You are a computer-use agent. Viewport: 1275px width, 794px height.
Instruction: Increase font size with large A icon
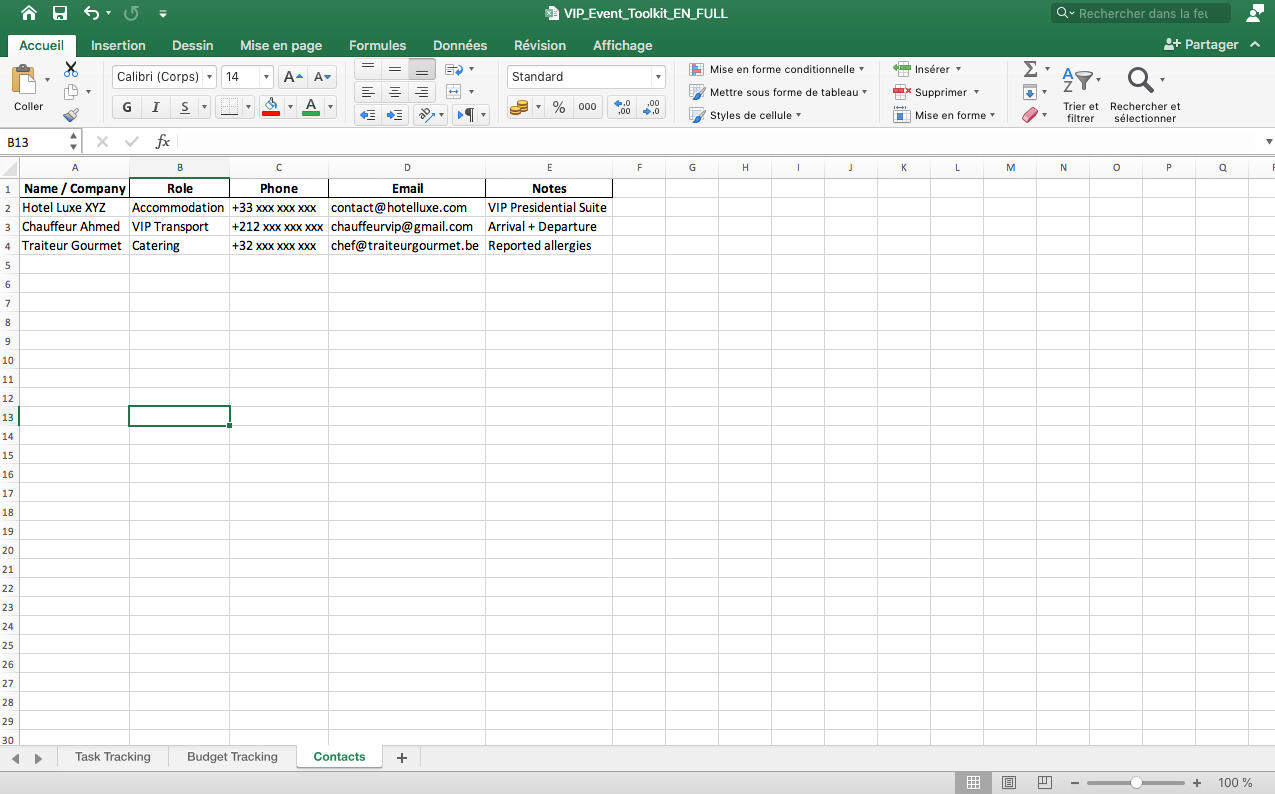click(x=292, y=77)
